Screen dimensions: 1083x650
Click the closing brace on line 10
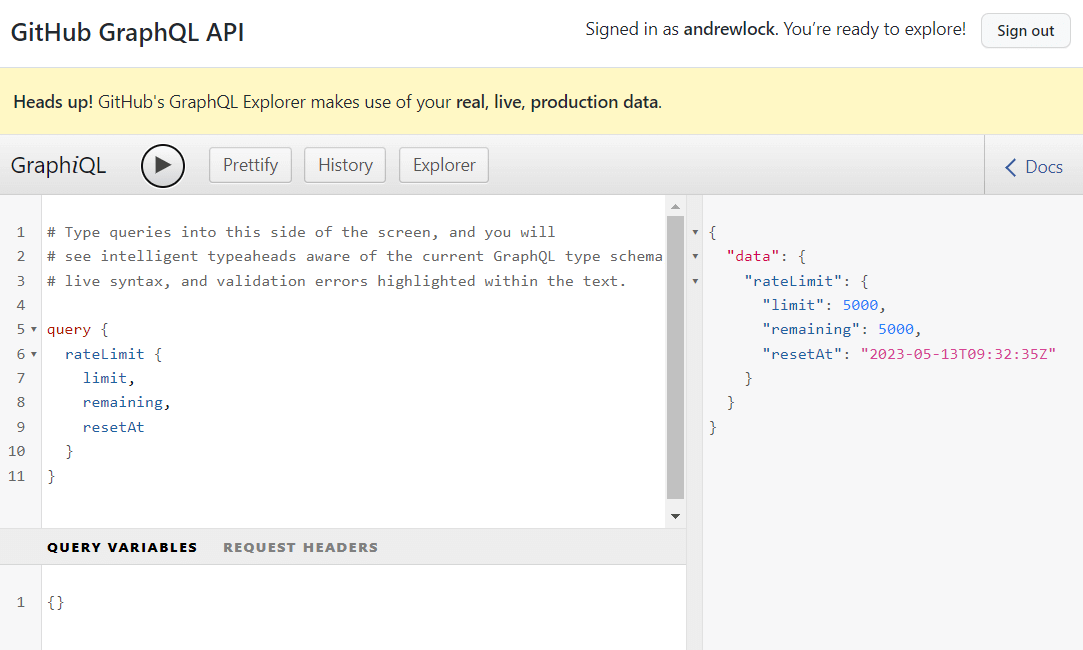click(x=69, y=451)
